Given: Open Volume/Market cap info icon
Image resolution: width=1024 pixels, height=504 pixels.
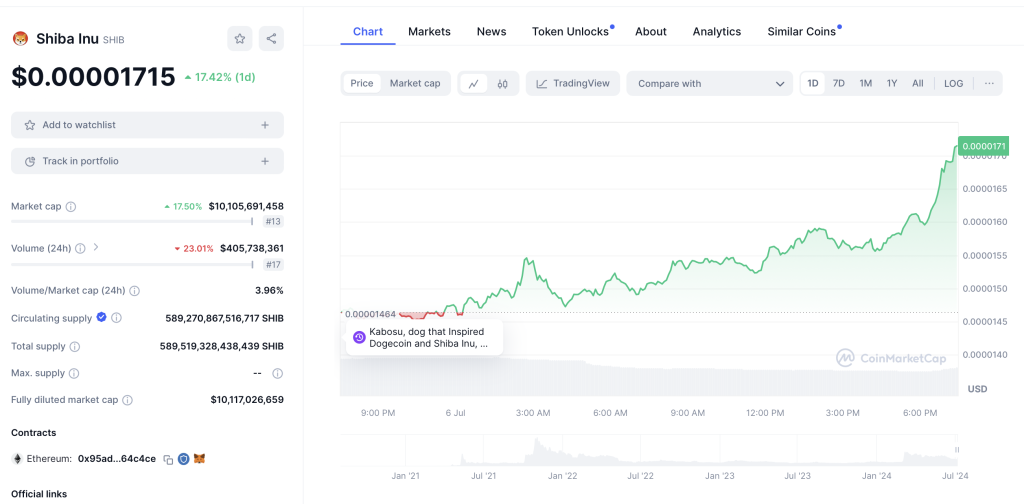Looking at the screenshot, I should tap(134, 291).
